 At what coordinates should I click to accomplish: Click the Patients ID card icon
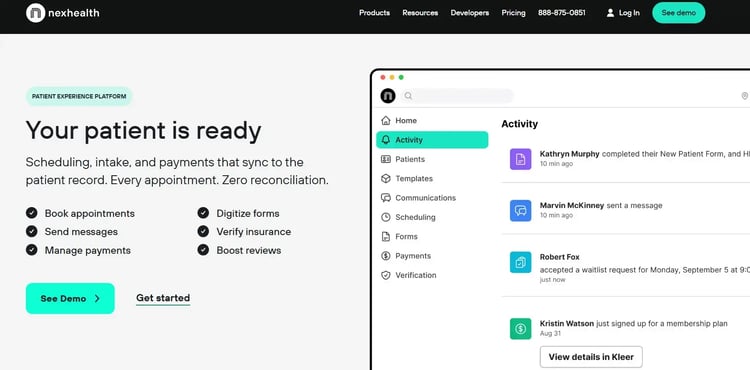[x=386, y=159]
